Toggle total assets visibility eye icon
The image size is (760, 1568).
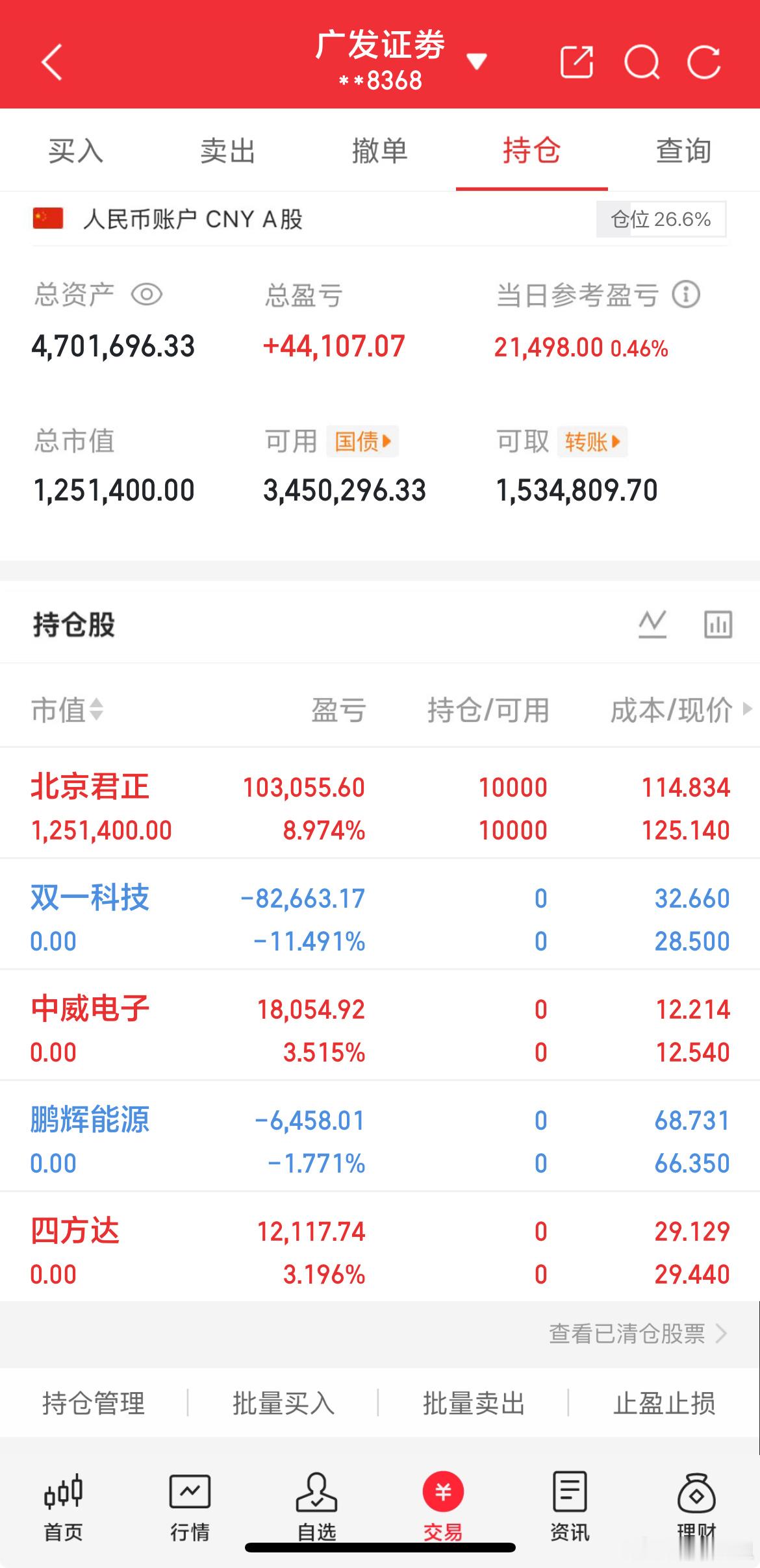[x=147, y=295]
